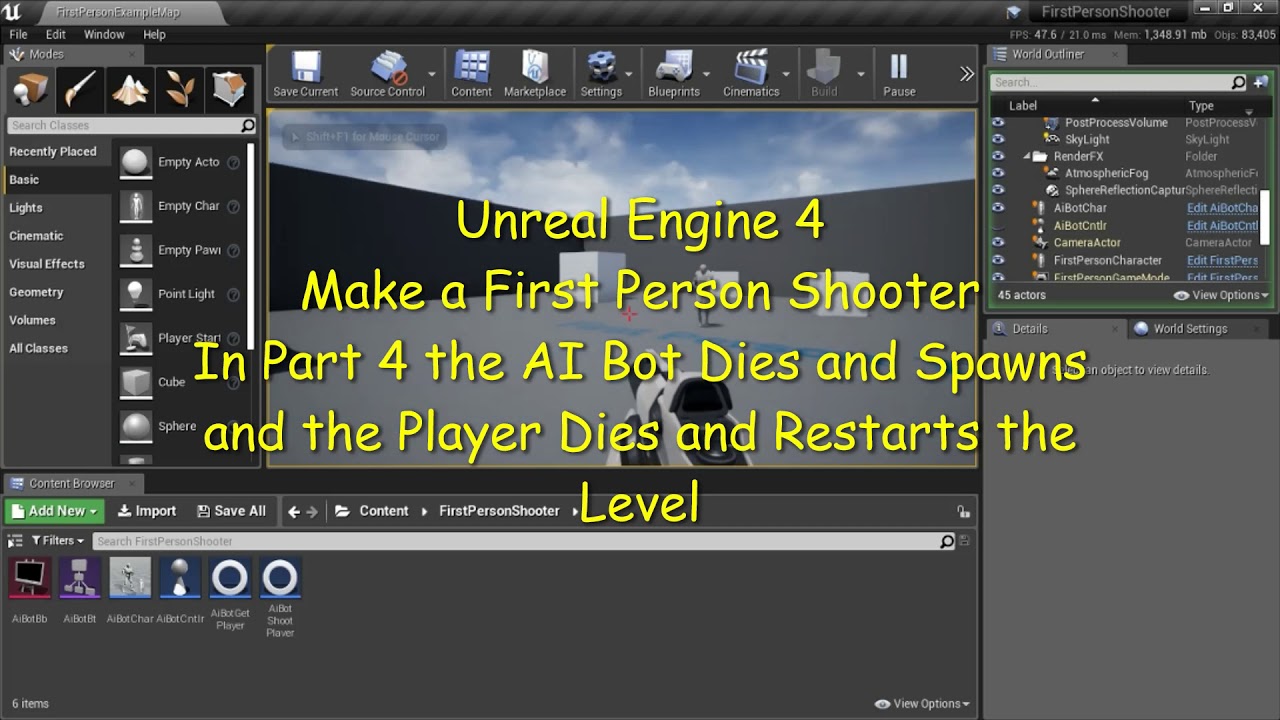Screen dimensions: 1280x720
Task: Toggle visibility of CameraActor
Action: point(998,243)
